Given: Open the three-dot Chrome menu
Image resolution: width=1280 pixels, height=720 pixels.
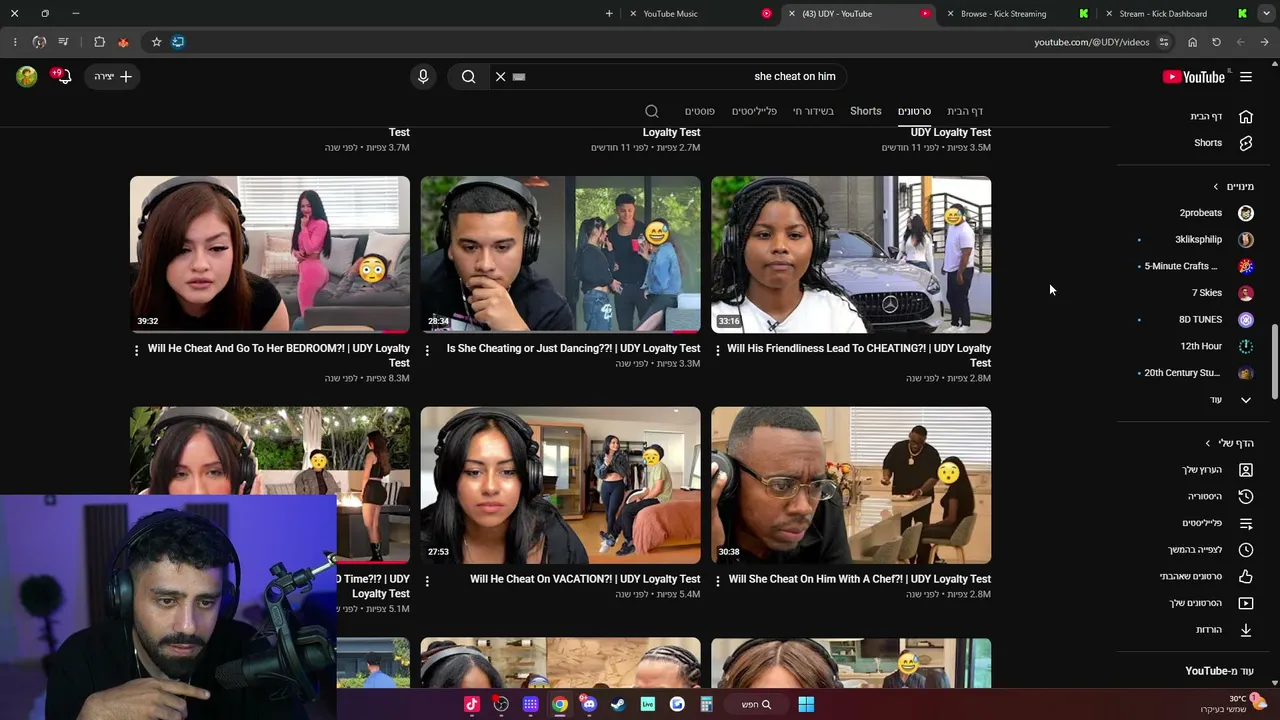Looking at the screenshot, I should (x=15, y=42).
